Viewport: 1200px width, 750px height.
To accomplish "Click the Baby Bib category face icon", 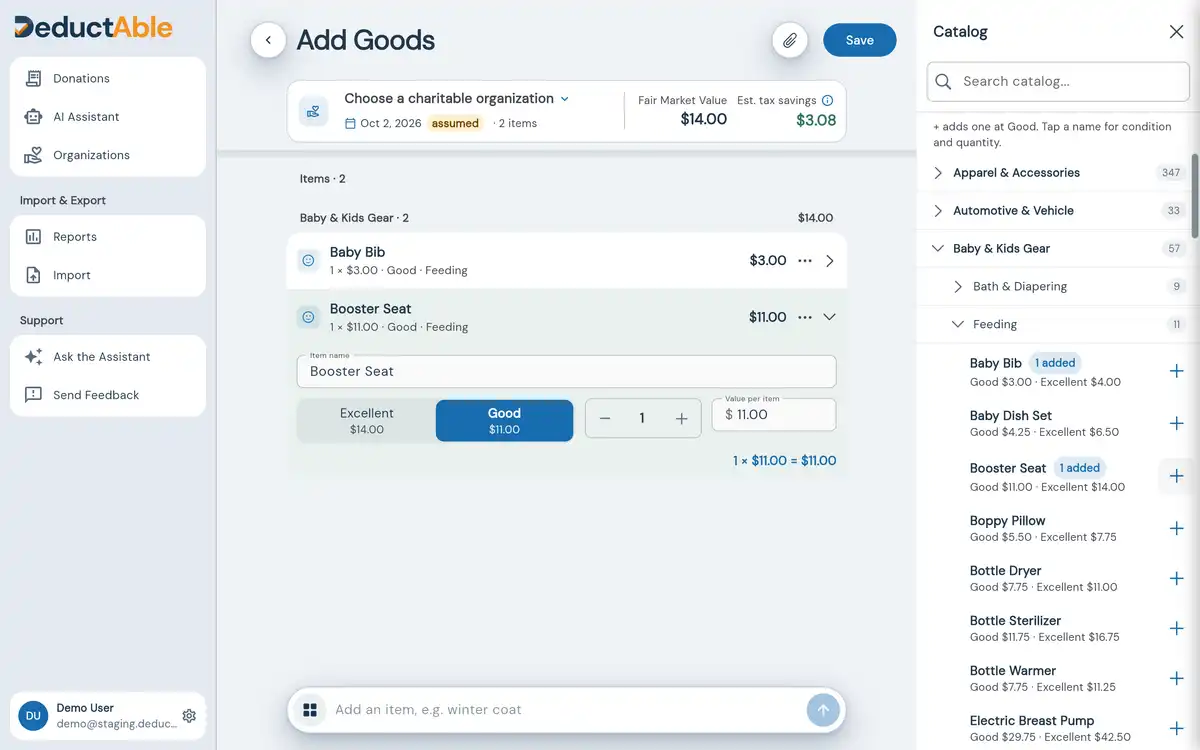I will point(309,261).
